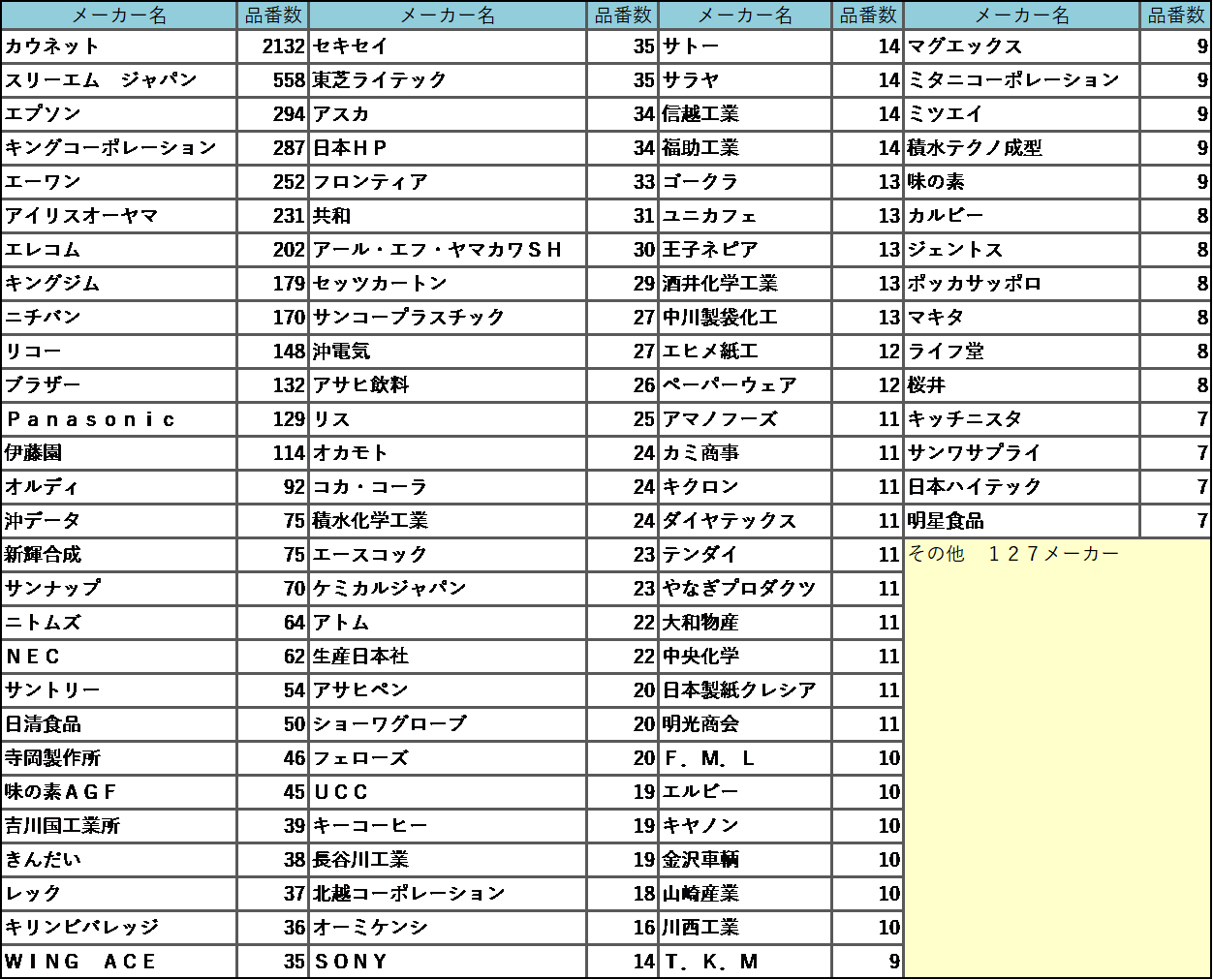Click the ニチバン maker cell
This screenshot has height=980, width=1213.
click(119, 318)
